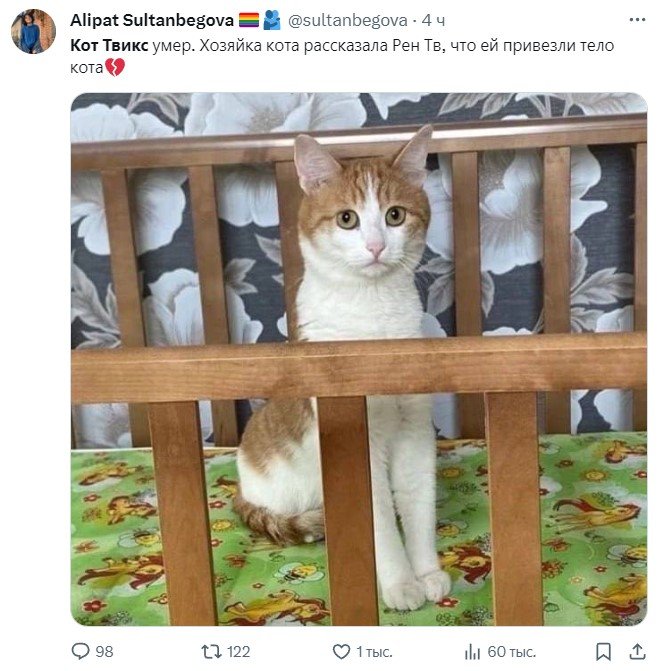View analytics via the bar chart icon

pyautogui.click(x=472, y=652)
